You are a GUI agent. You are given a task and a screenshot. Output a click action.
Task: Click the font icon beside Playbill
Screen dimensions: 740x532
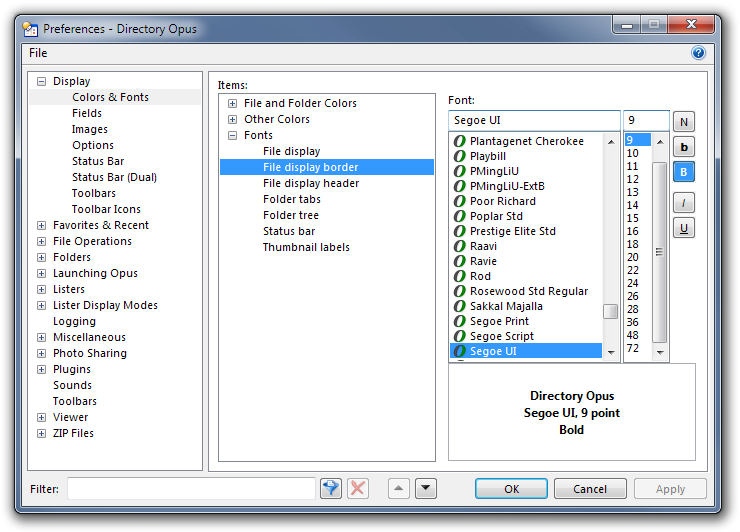460,156
